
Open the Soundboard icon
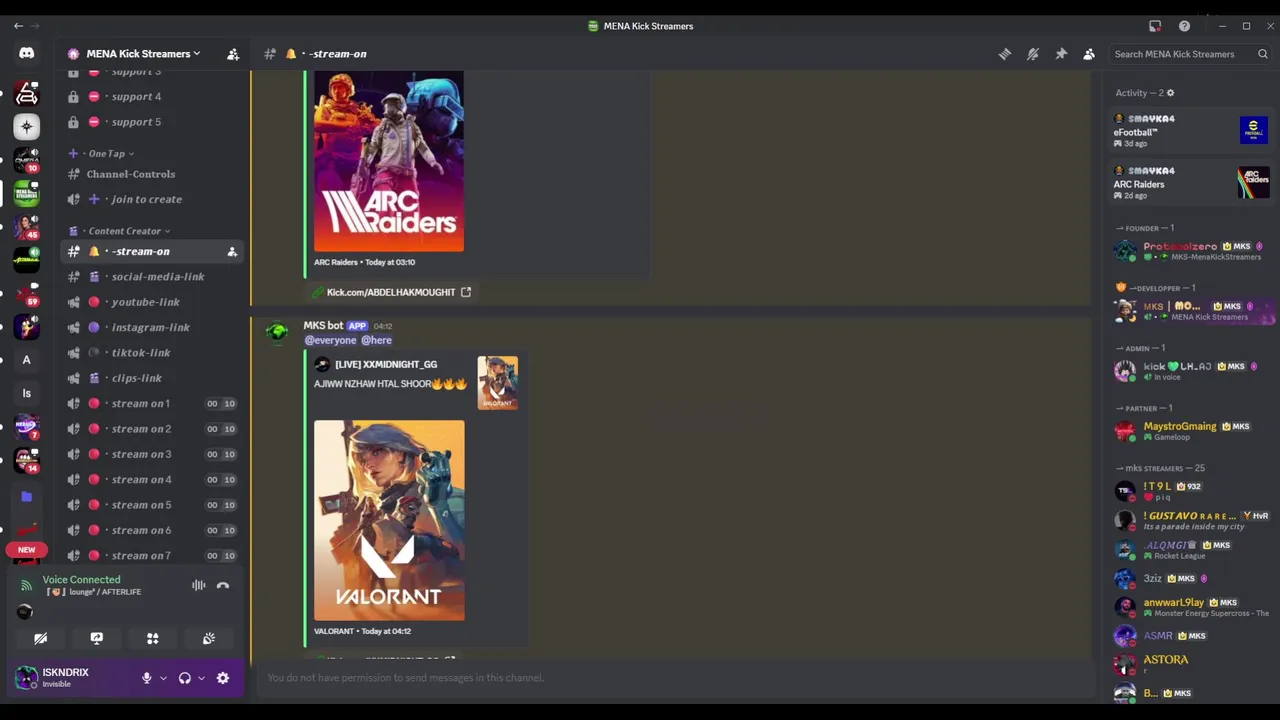[x=209, y=638]
